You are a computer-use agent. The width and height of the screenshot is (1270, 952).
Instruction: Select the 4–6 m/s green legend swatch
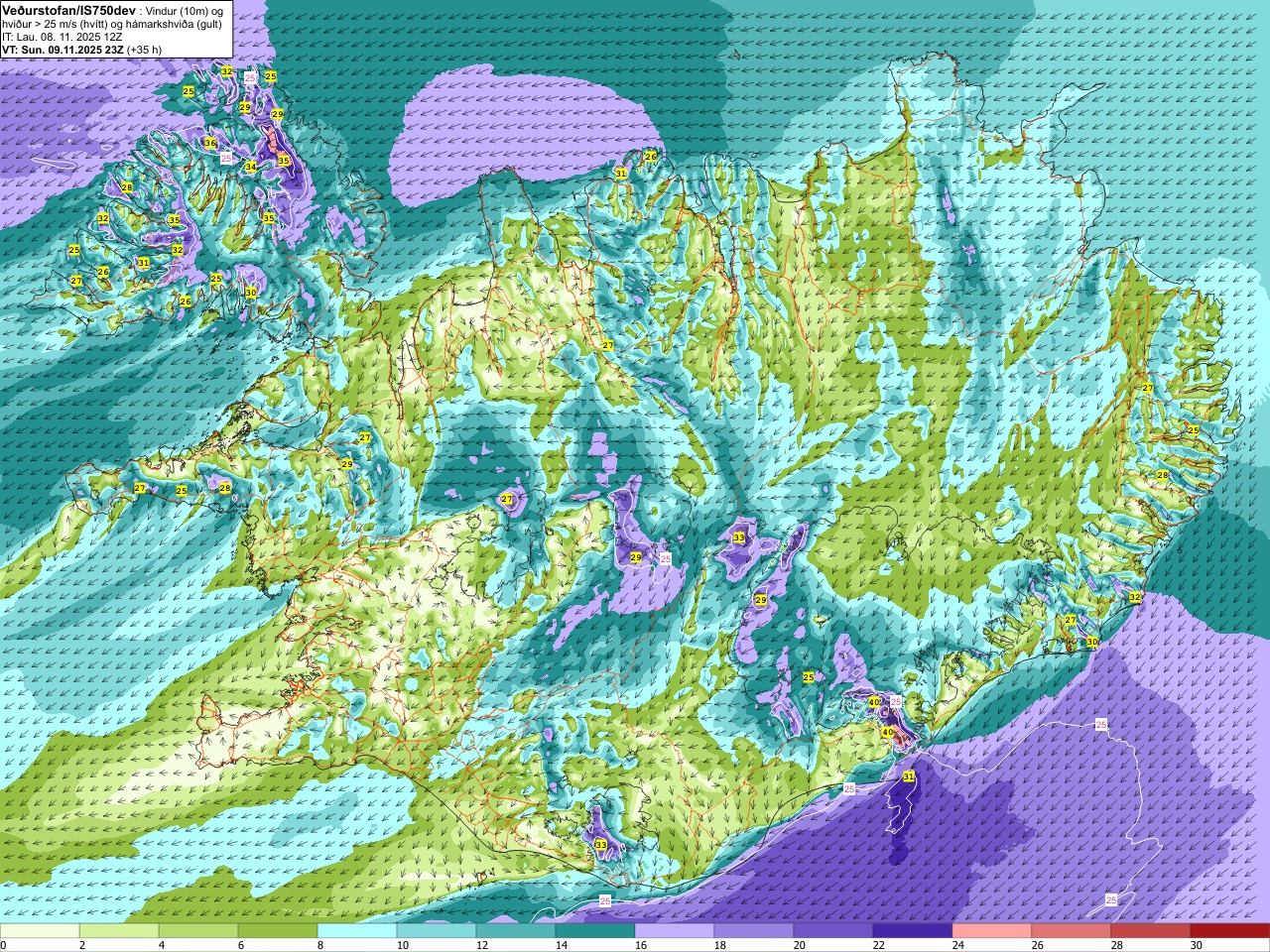pyautogui.click(x=198, y=931)
